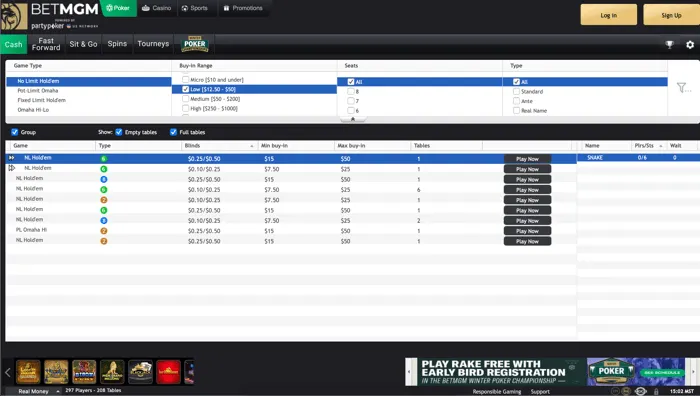Click the Log In button

[x=608, y=15]
